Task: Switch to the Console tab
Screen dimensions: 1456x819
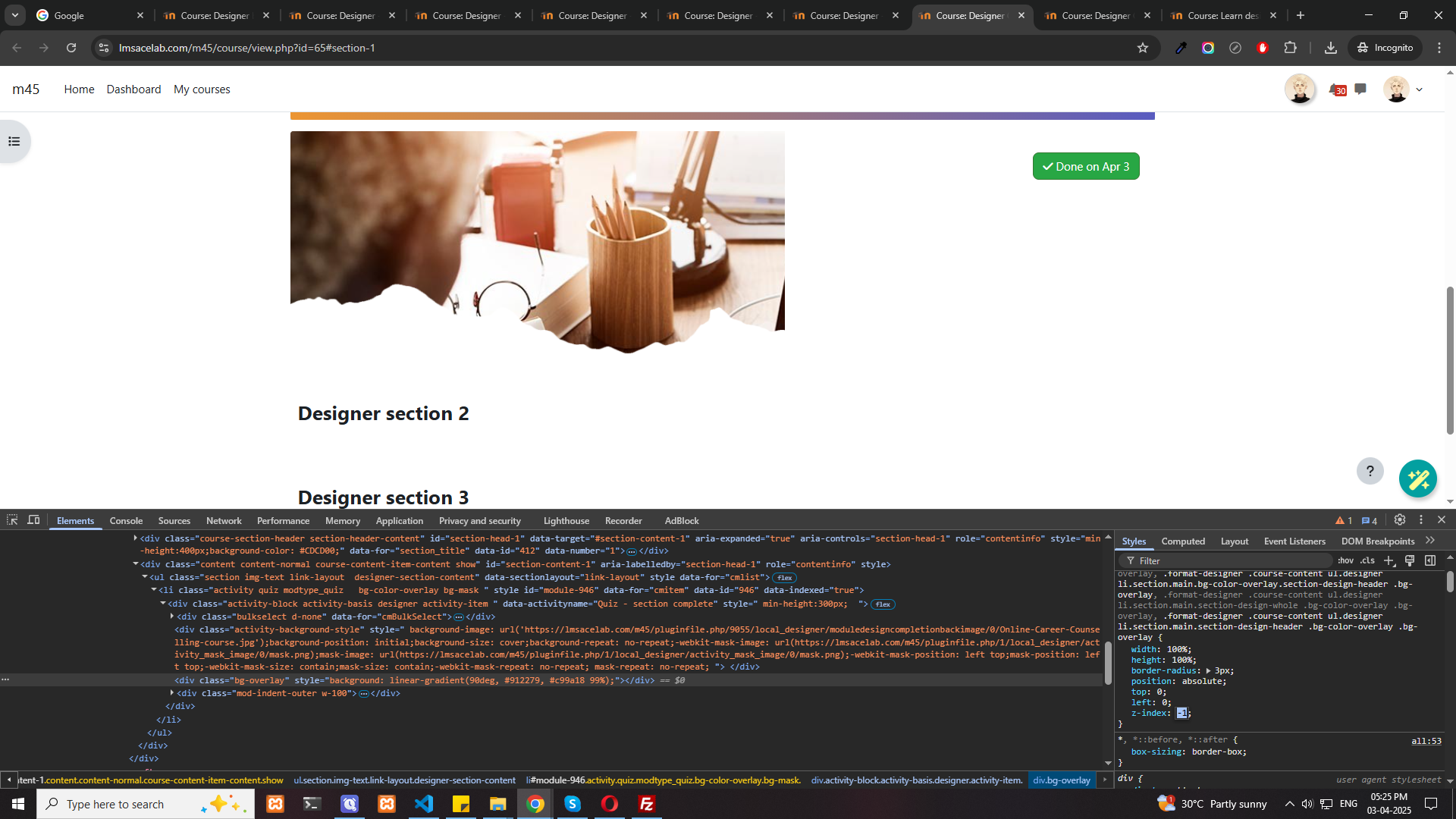Action: 126,521
